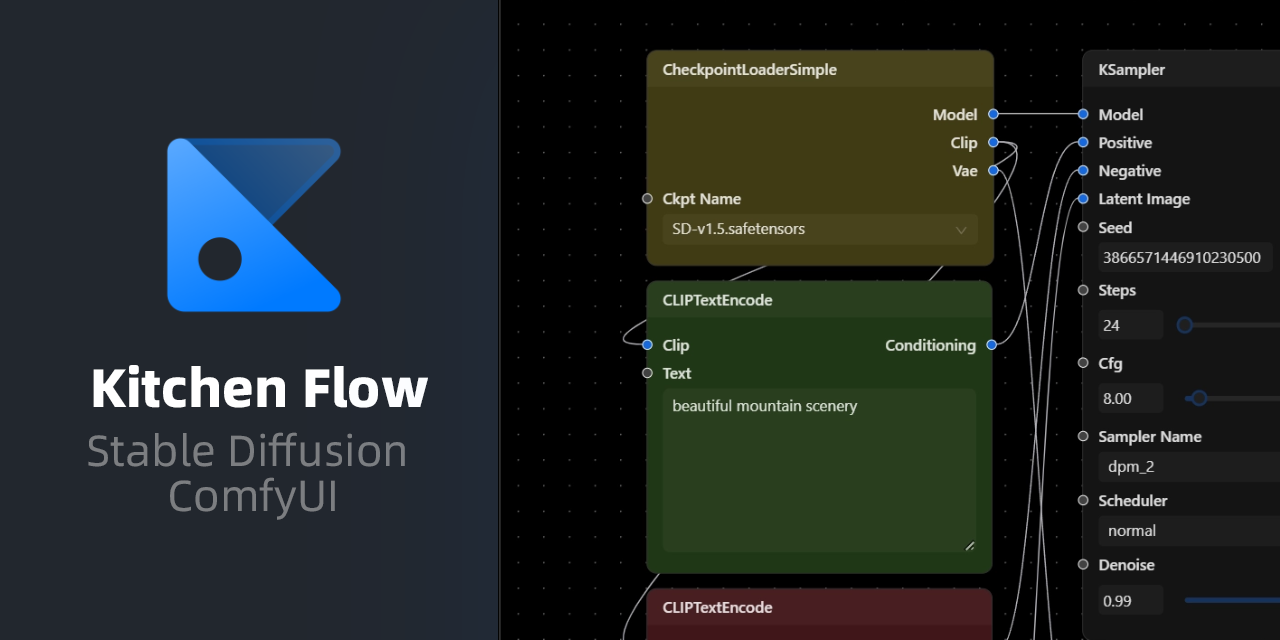This screenshot has height=640, width=1280.
Task: Click the Cfg value box showing 8.00
Action: tap(1130, 398)
